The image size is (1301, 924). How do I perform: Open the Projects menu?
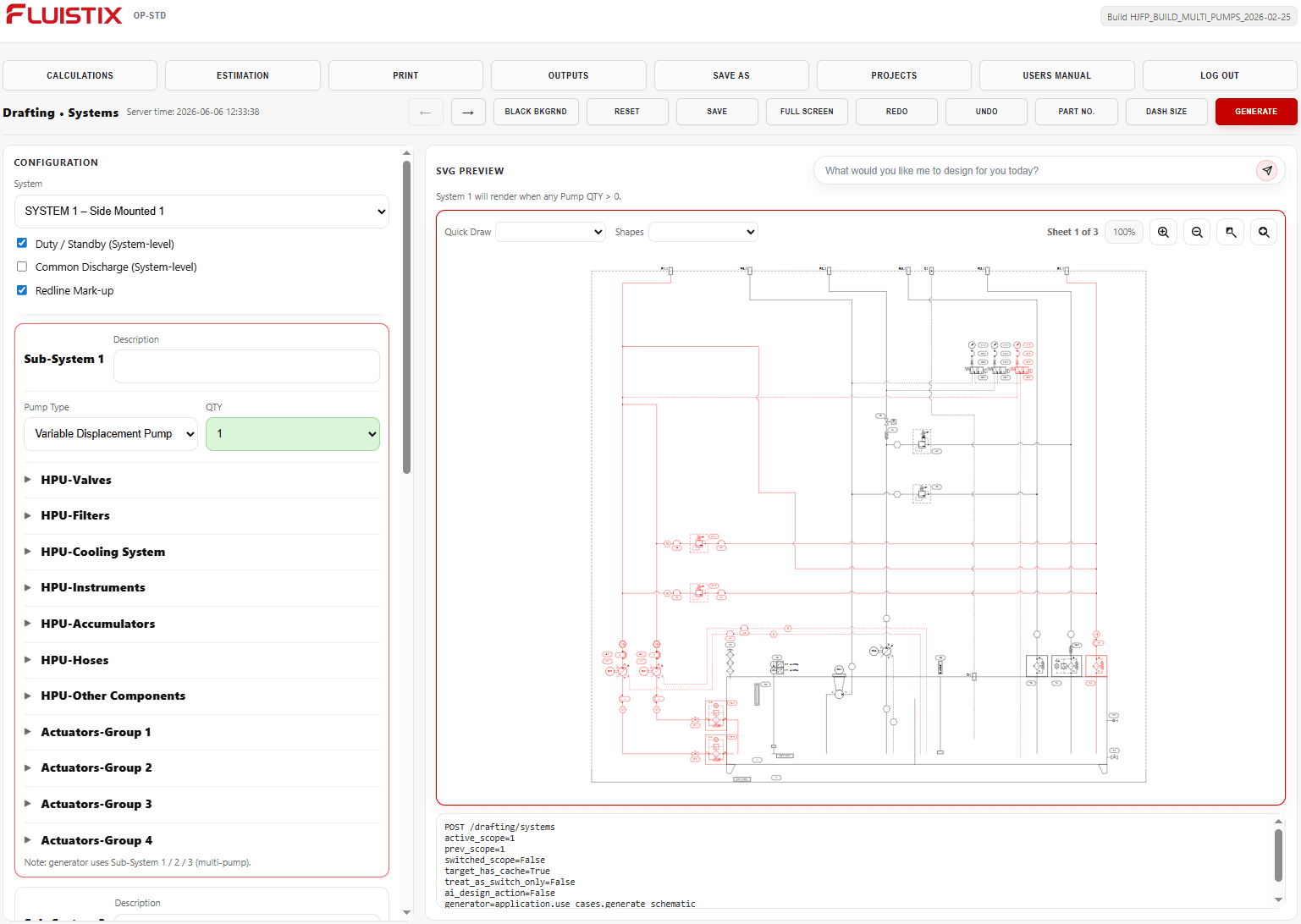tap(894, 75)
